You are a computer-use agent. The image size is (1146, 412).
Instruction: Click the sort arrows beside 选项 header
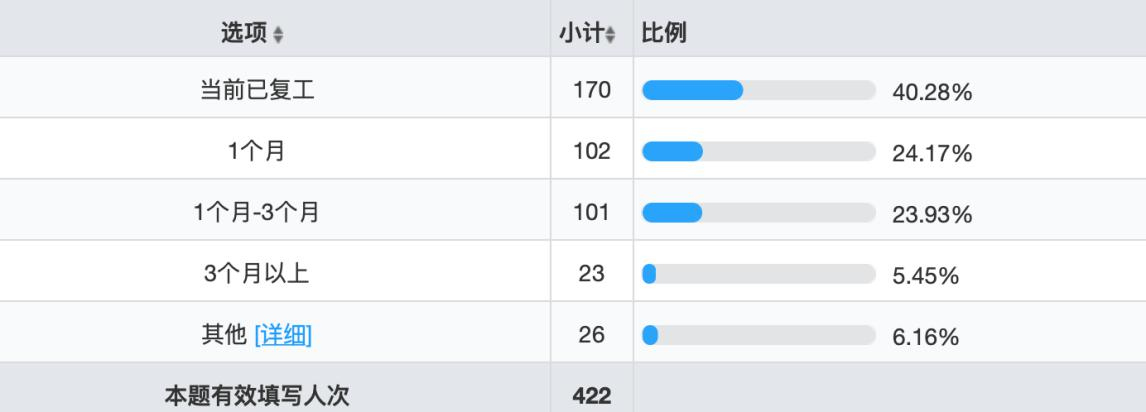[278, 35]
